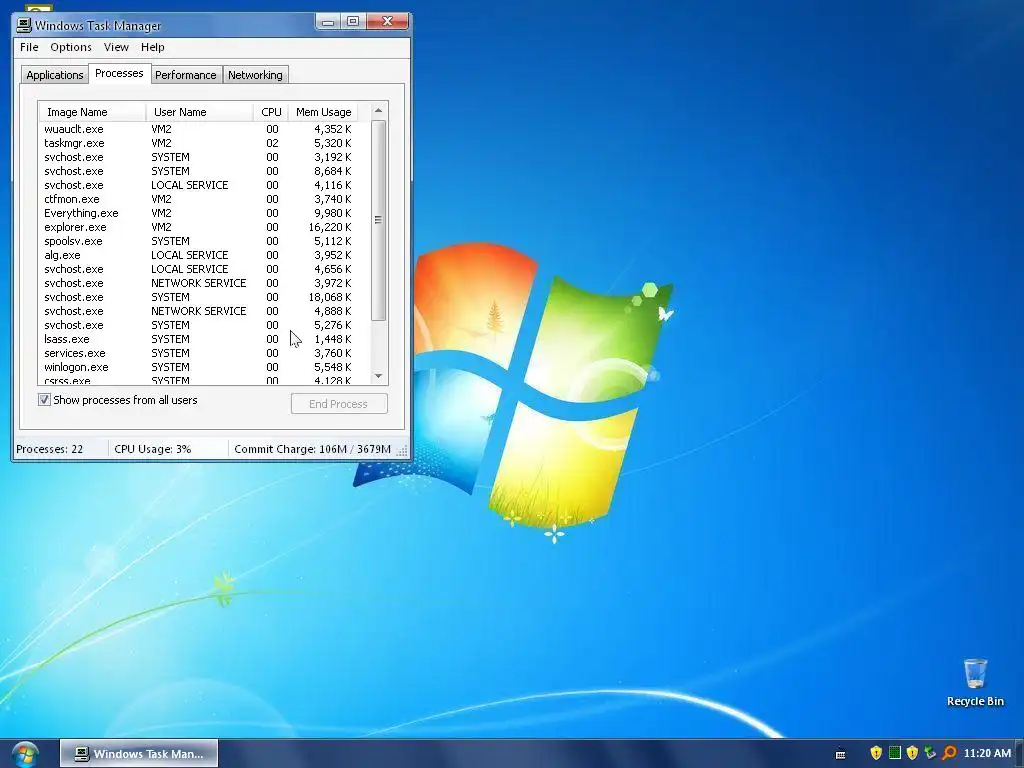Click the clock showing 11:20 AM
Screen dimensions: 1024x768
987,753
